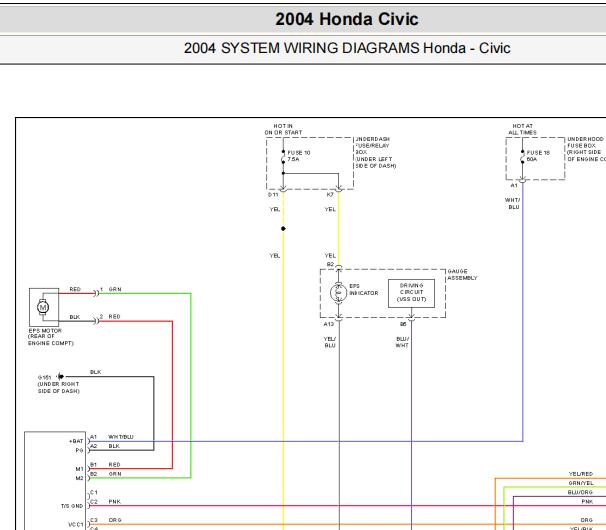606x530 pixels.
Task: Click the "2004 SYSTEM WIRING DIAGRAMS Honda - Civic" subtitle
Action: coord(347,48)
